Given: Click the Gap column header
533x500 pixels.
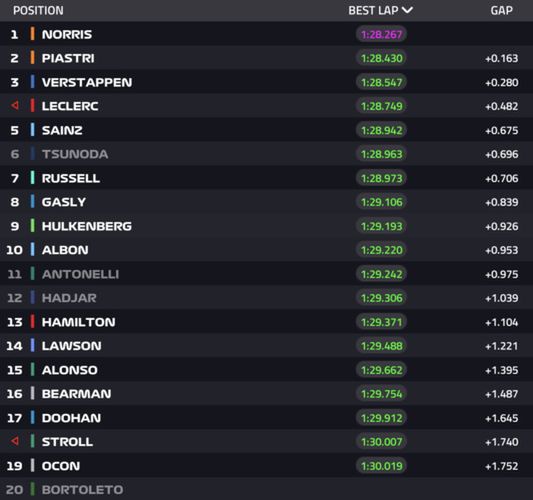Looking at the screenshot, I should pyautogui.click(x=501, y=11).
